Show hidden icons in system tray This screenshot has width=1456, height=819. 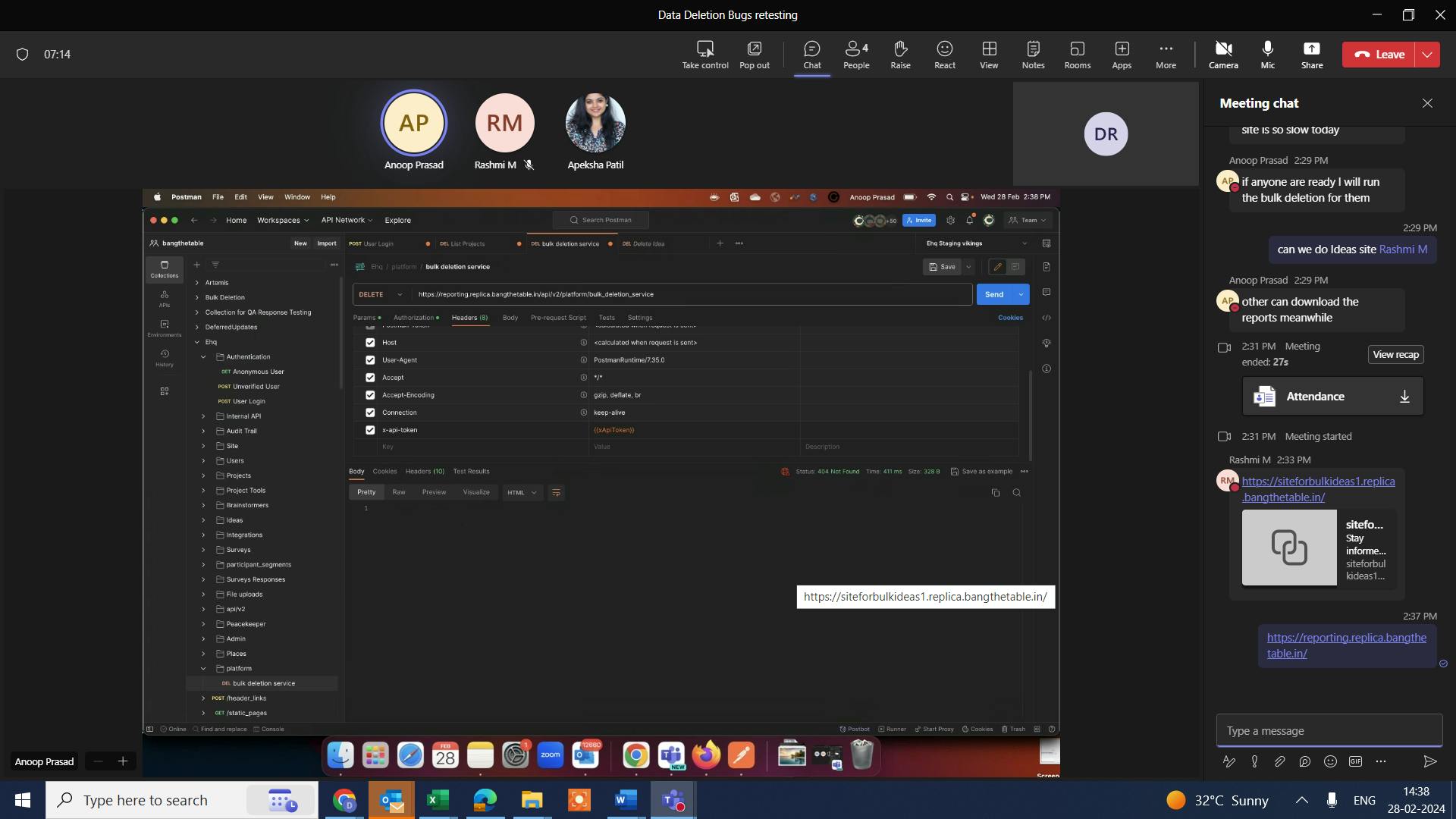click(x=1301, y=800)
